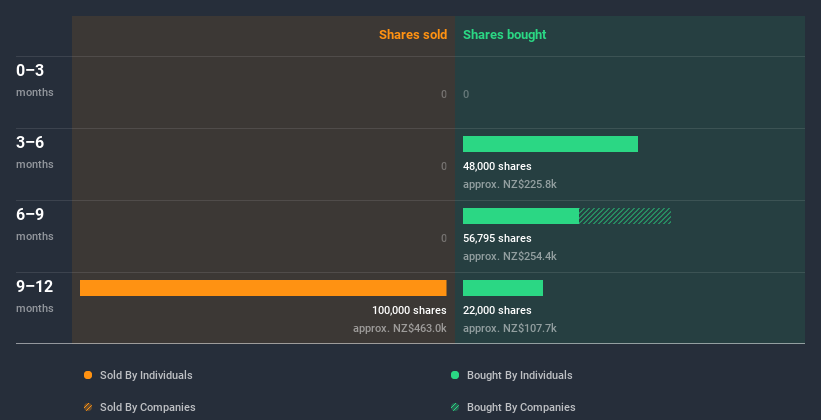Click the striped Sold By Companies legend icon
The height and width of the screenshot is (420, 821).
click(x=88, y=407)
